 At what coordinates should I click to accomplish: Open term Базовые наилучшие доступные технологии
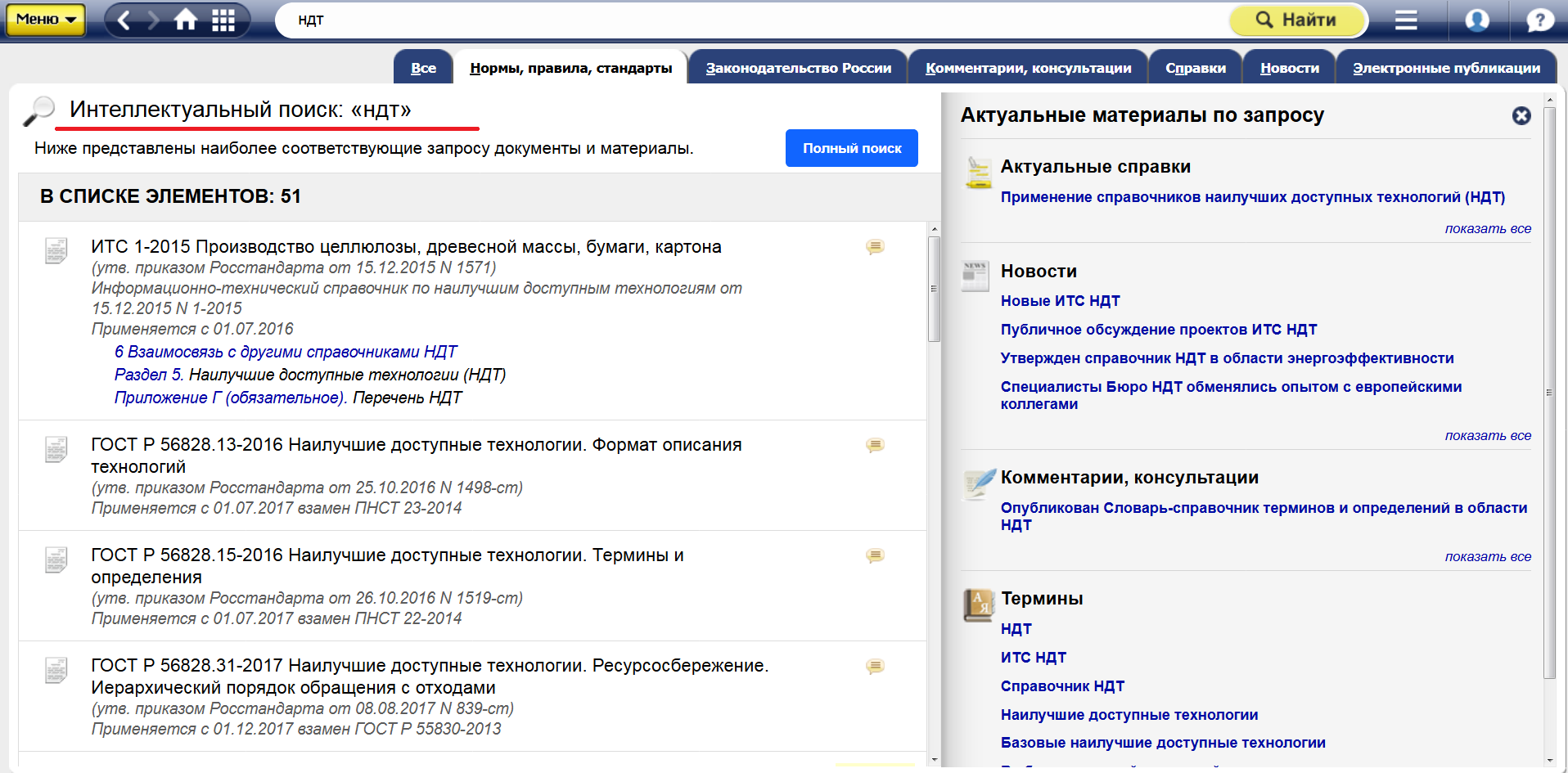pos(1163,743)
